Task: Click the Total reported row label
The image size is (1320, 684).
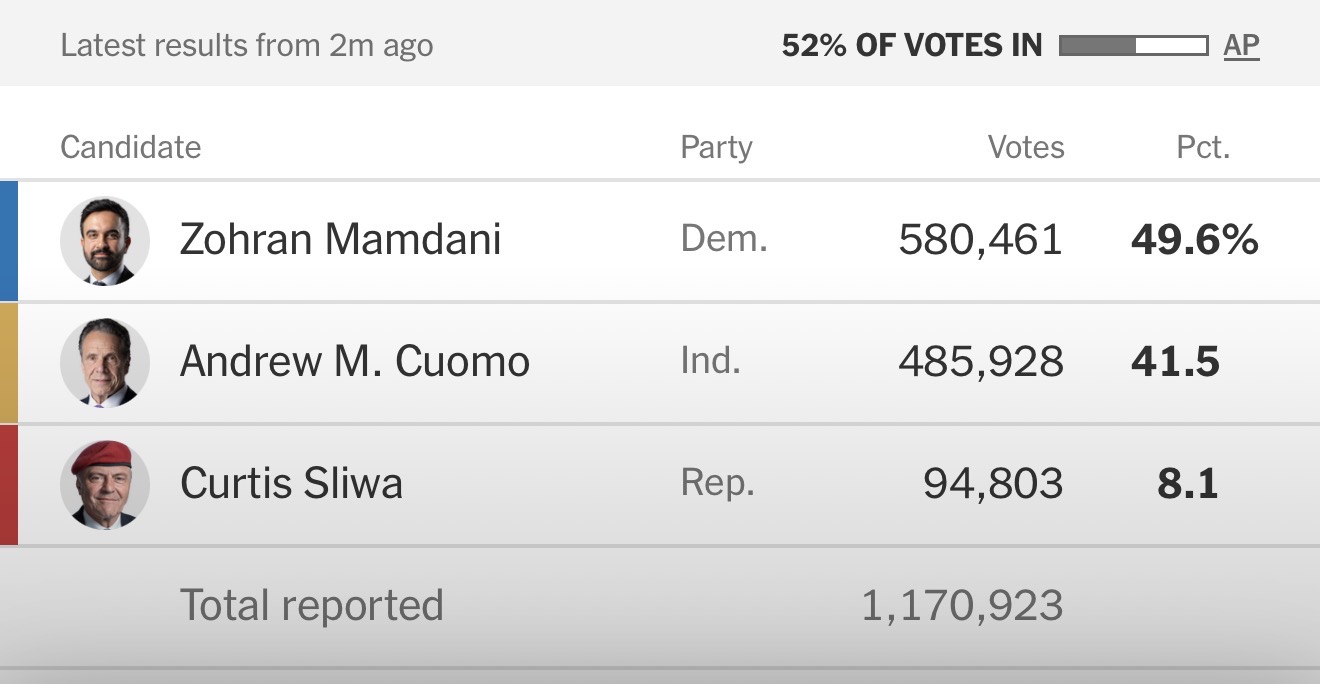Action: click(x=311, y=606)
